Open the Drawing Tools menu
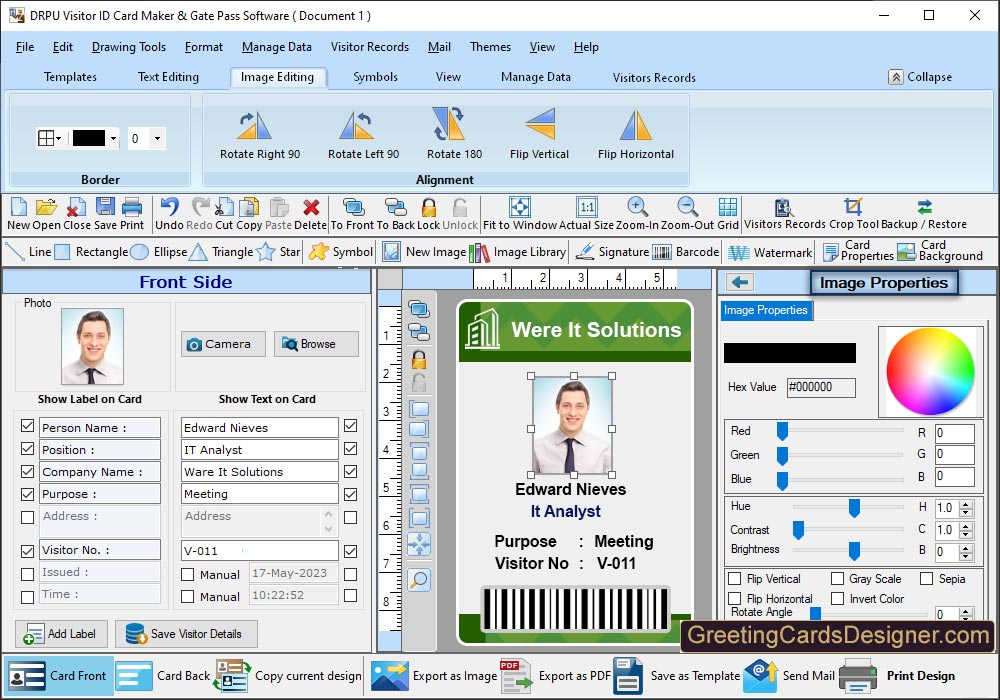This screenshot has width=1000, height=700. (x=129, y=47)
